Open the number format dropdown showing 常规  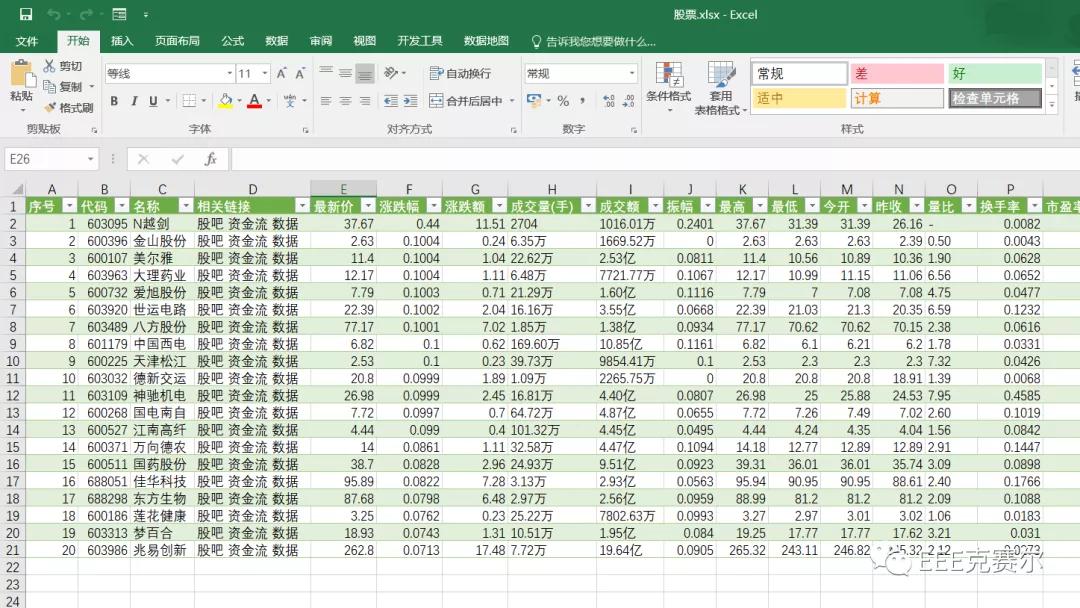[x=580, y=72]
